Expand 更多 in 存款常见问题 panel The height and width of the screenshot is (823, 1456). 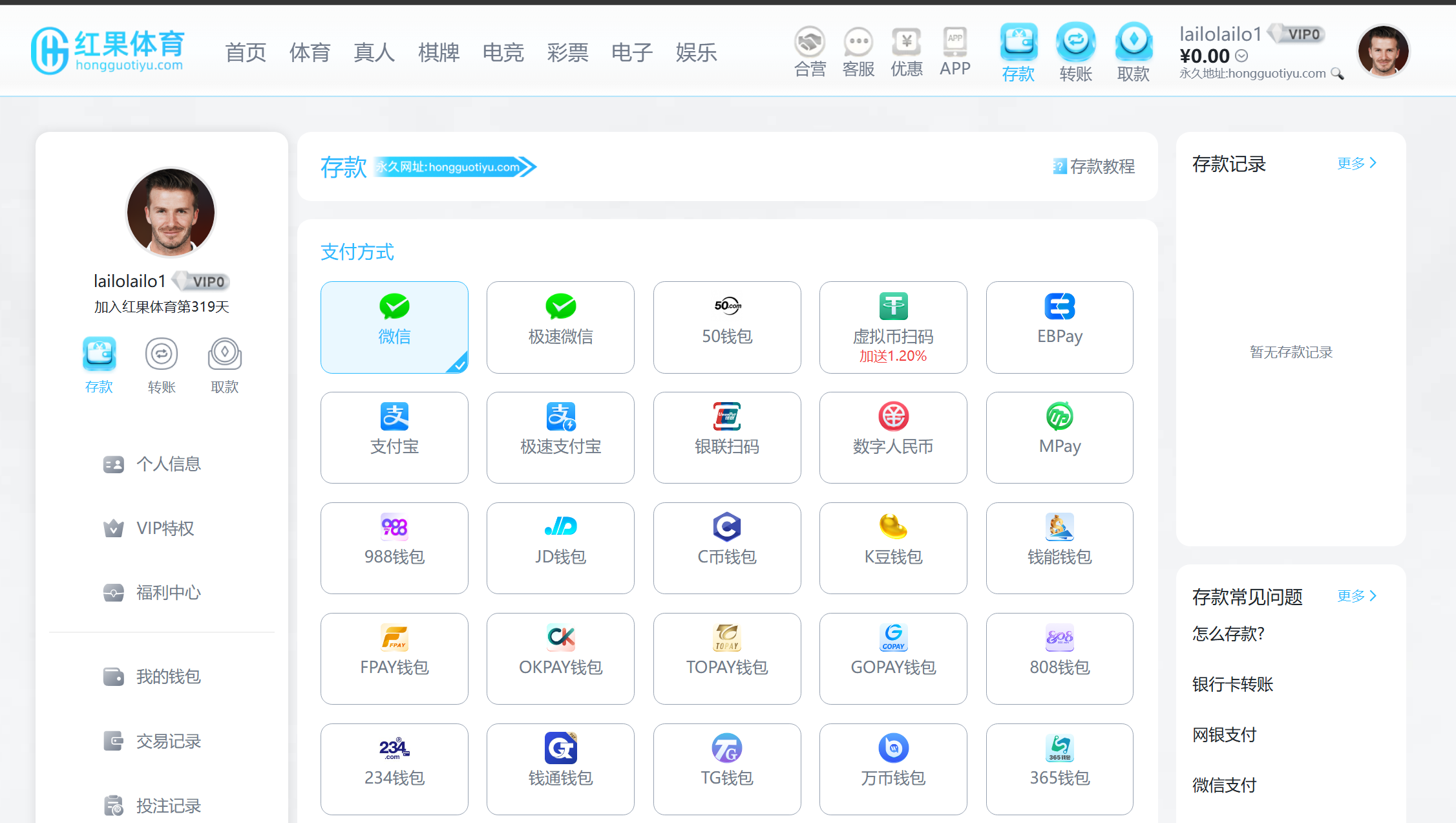(x=1357, y=596)
